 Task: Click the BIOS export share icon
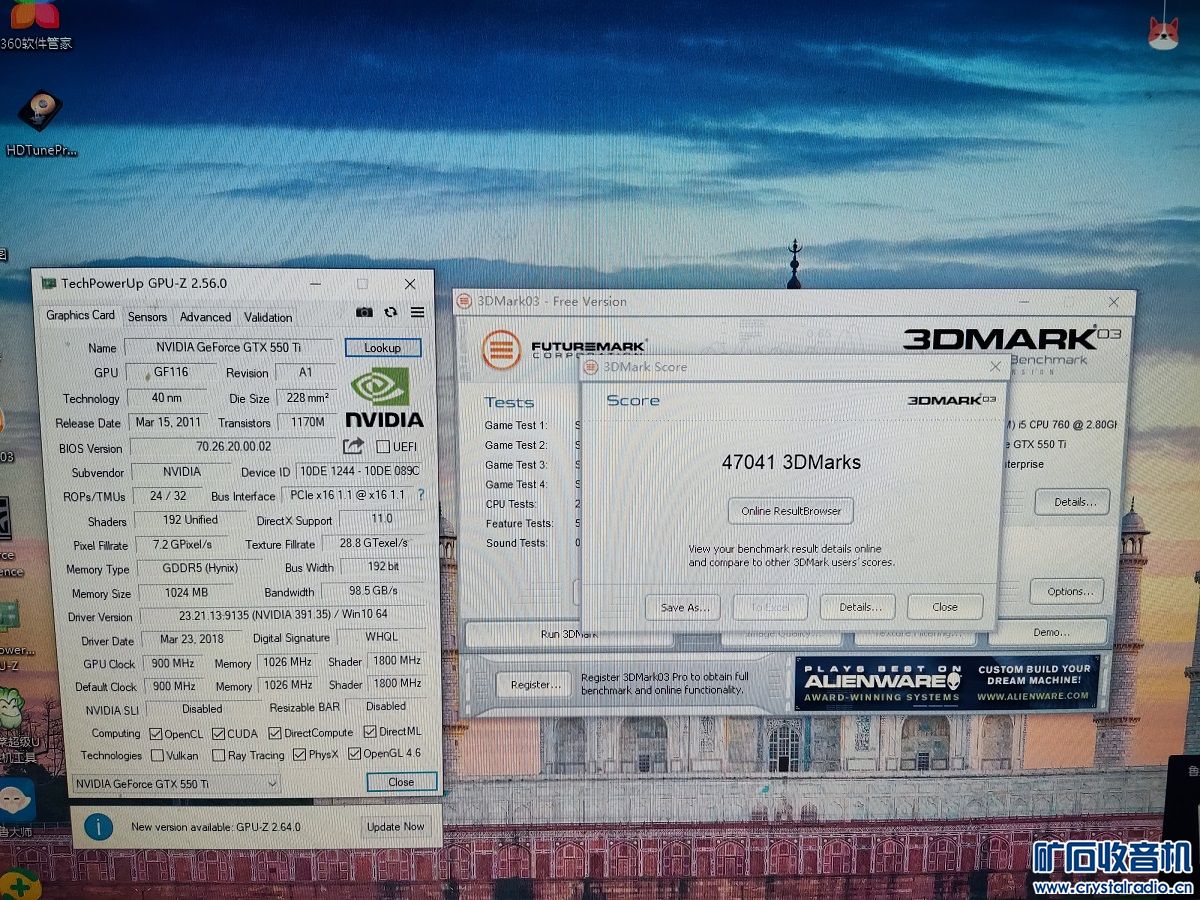point(353,446)
